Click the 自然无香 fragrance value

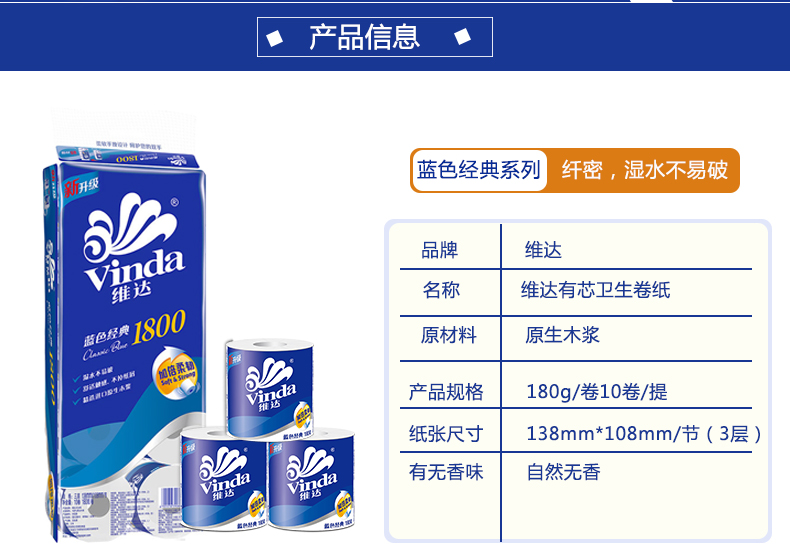point(563,472)
